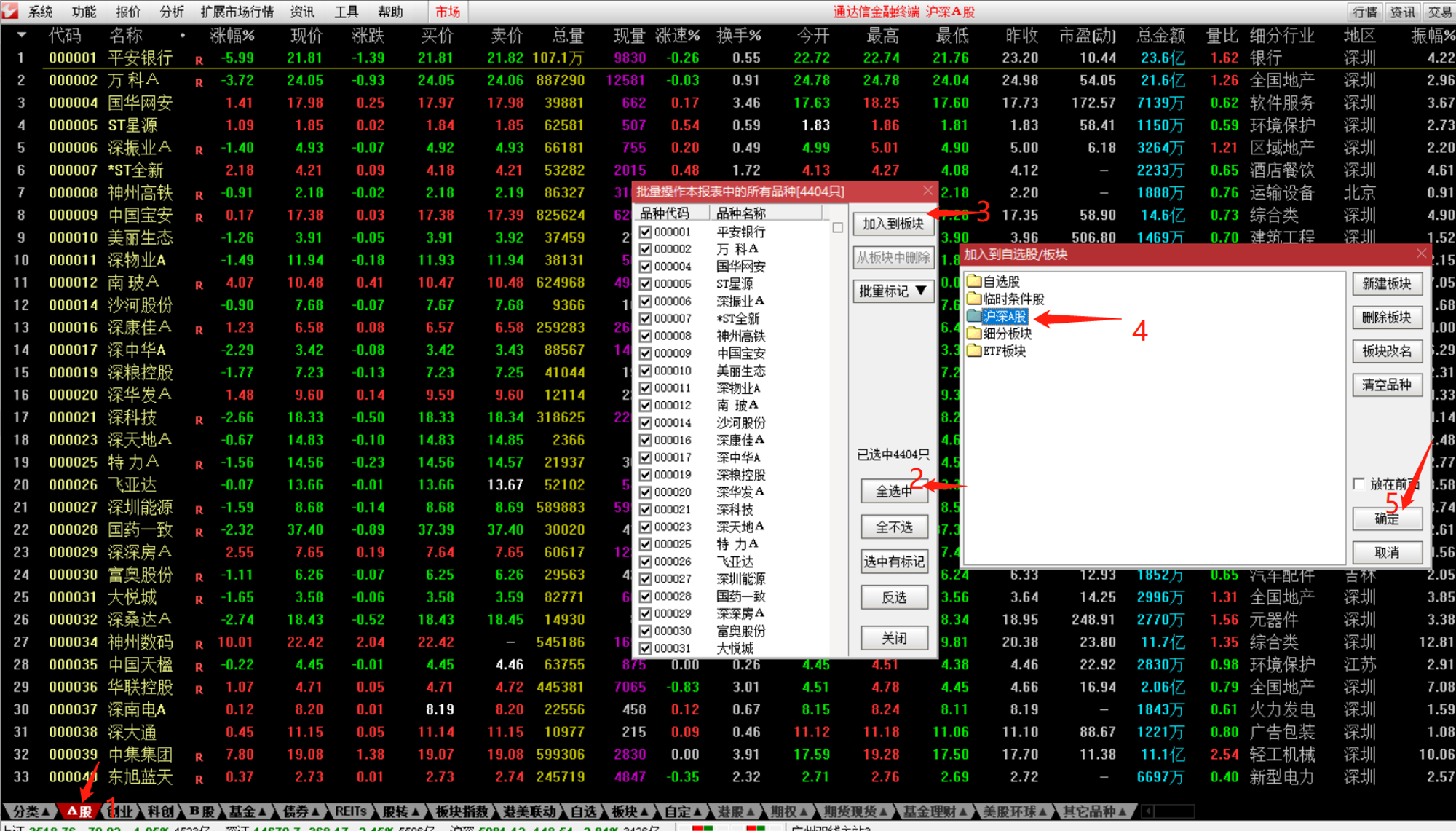Expand the 分类 tab at bottom bar
Image resolution: width=1456 pixels, height=831 pixels.
(31, 811)
